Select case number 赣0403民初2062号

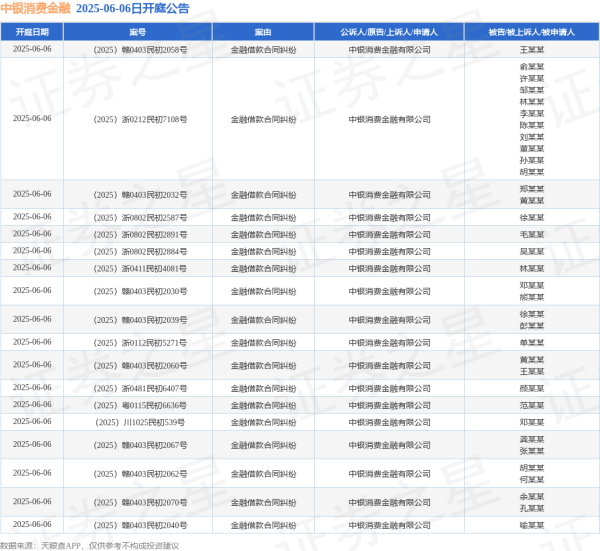coord(140,474)
